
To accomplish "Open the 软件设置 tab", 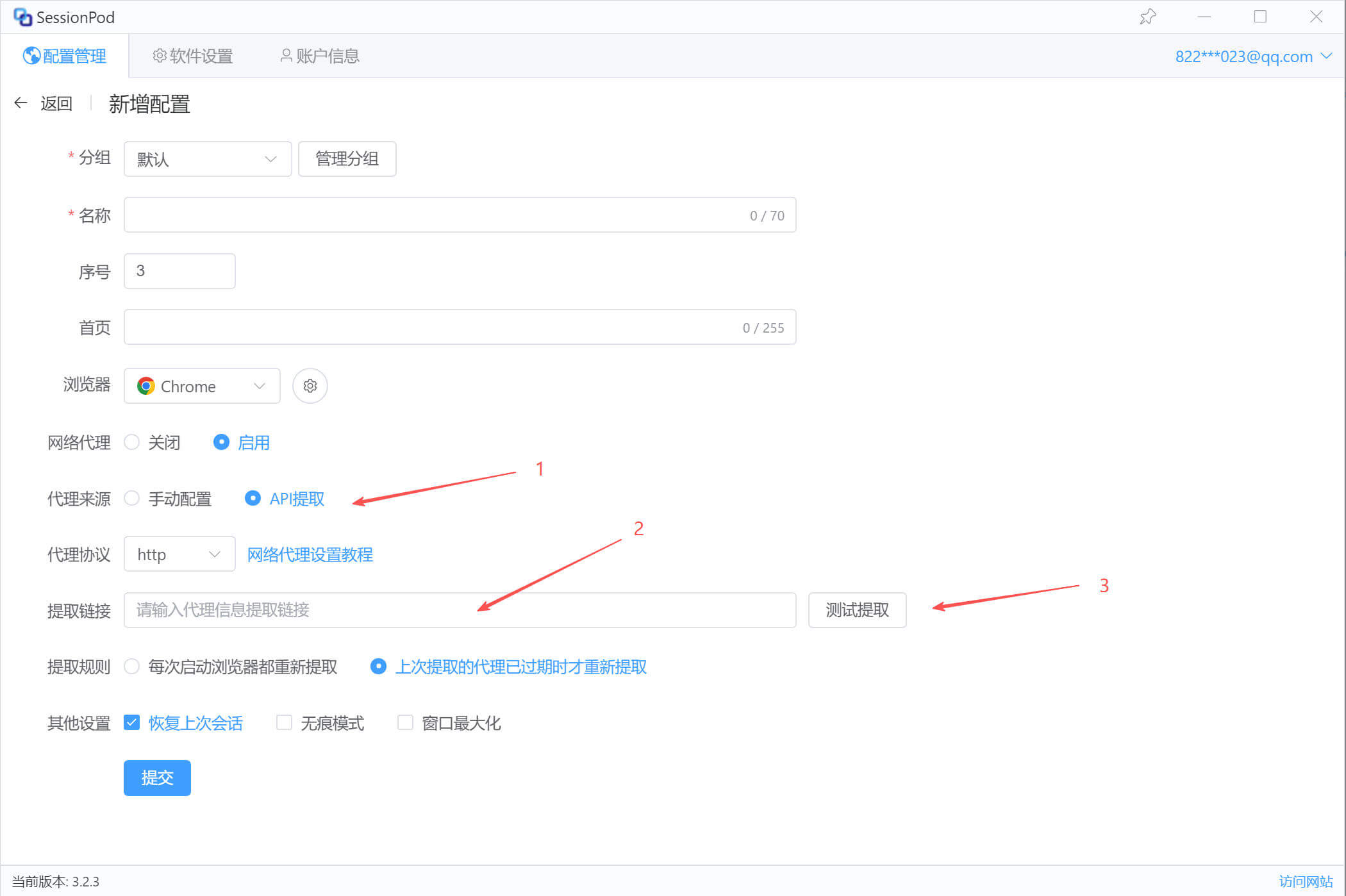I will click(x=193, y=56).
